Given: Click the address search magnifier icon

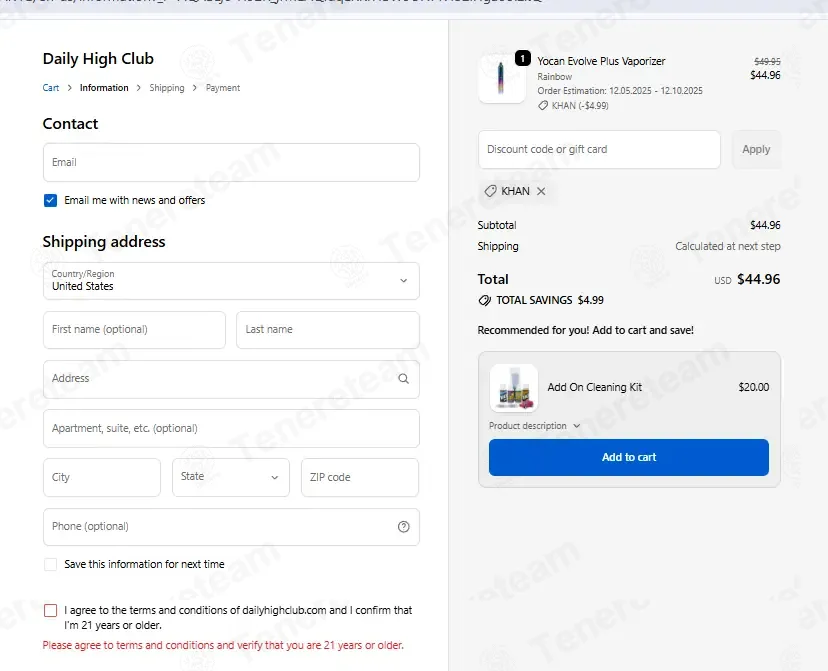Looking at the screenshot, I should [403, 379].
